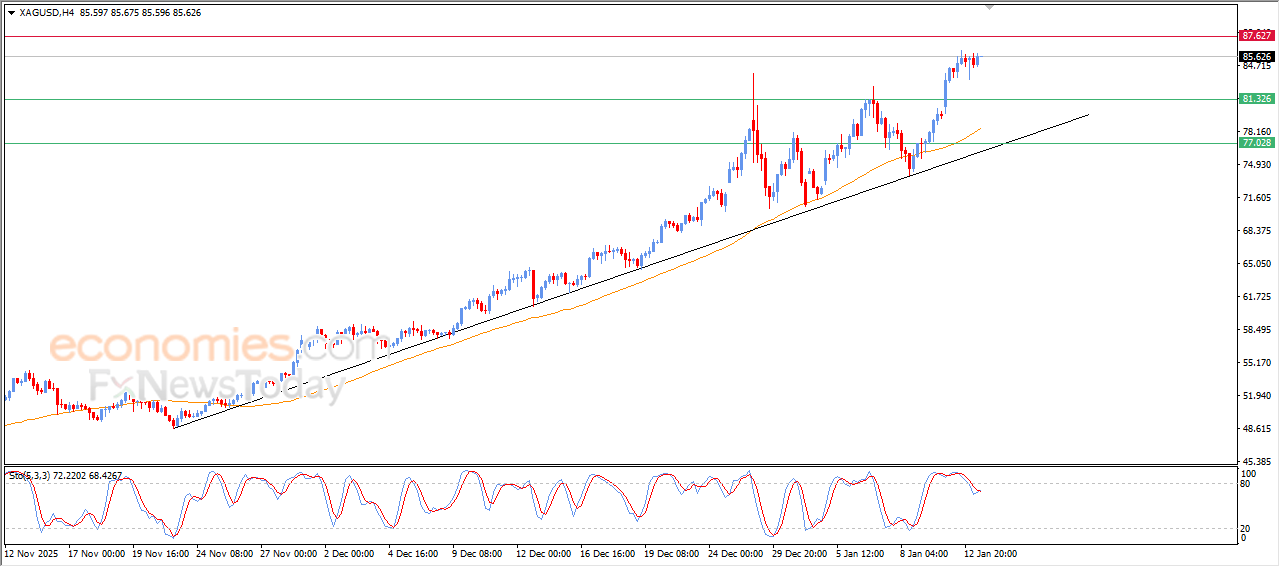Click the stochastic 100 level label
1280x567 pixels.
[1248, 473]
